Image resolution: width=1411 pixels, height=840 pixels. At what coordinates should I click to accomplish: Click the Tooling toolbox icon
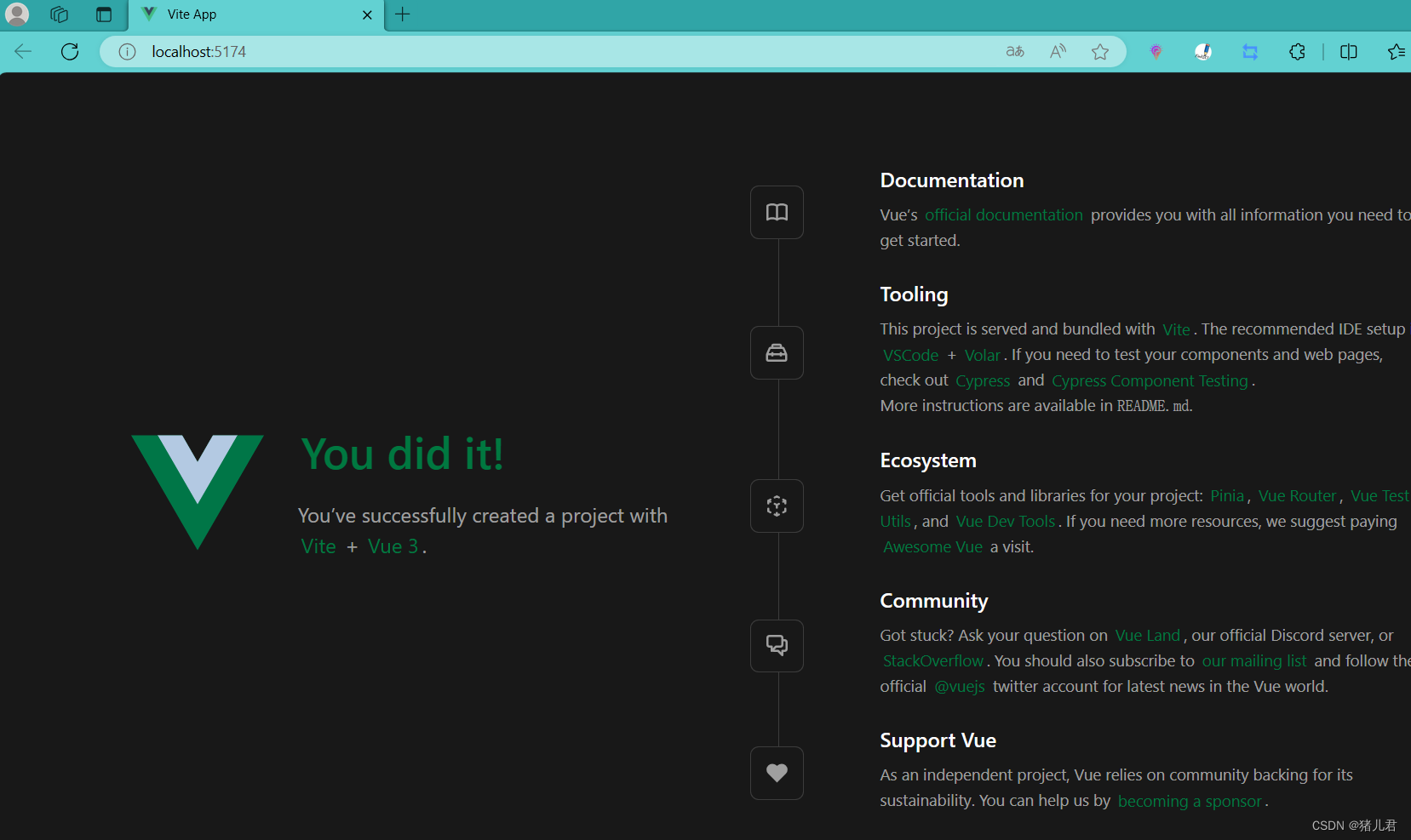pyautogui.click(x=777, y=352)
